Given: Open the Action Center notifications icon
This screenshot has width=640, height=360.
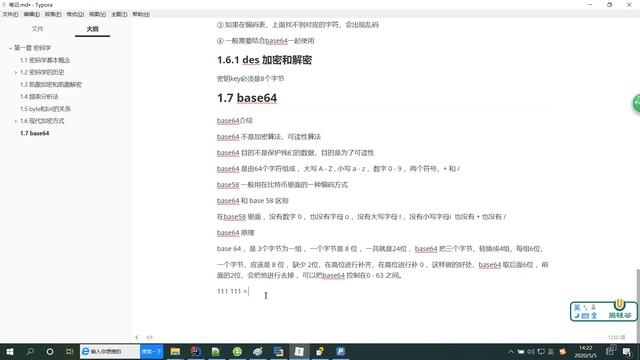Looking at the screenshot, I should [627, 351].
